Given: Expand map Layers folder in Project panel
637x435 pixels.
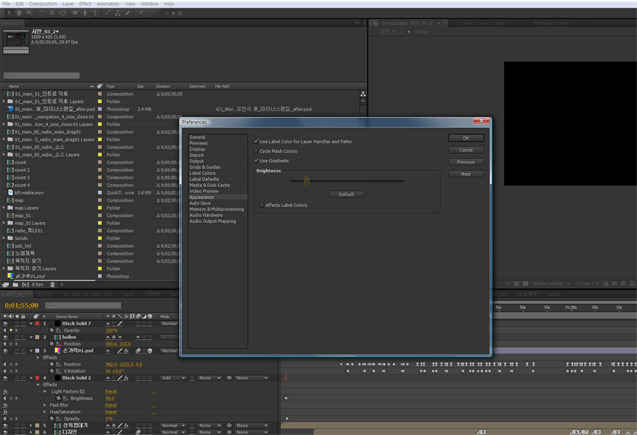Looking at the screenshot, I should tap(4, 208).
